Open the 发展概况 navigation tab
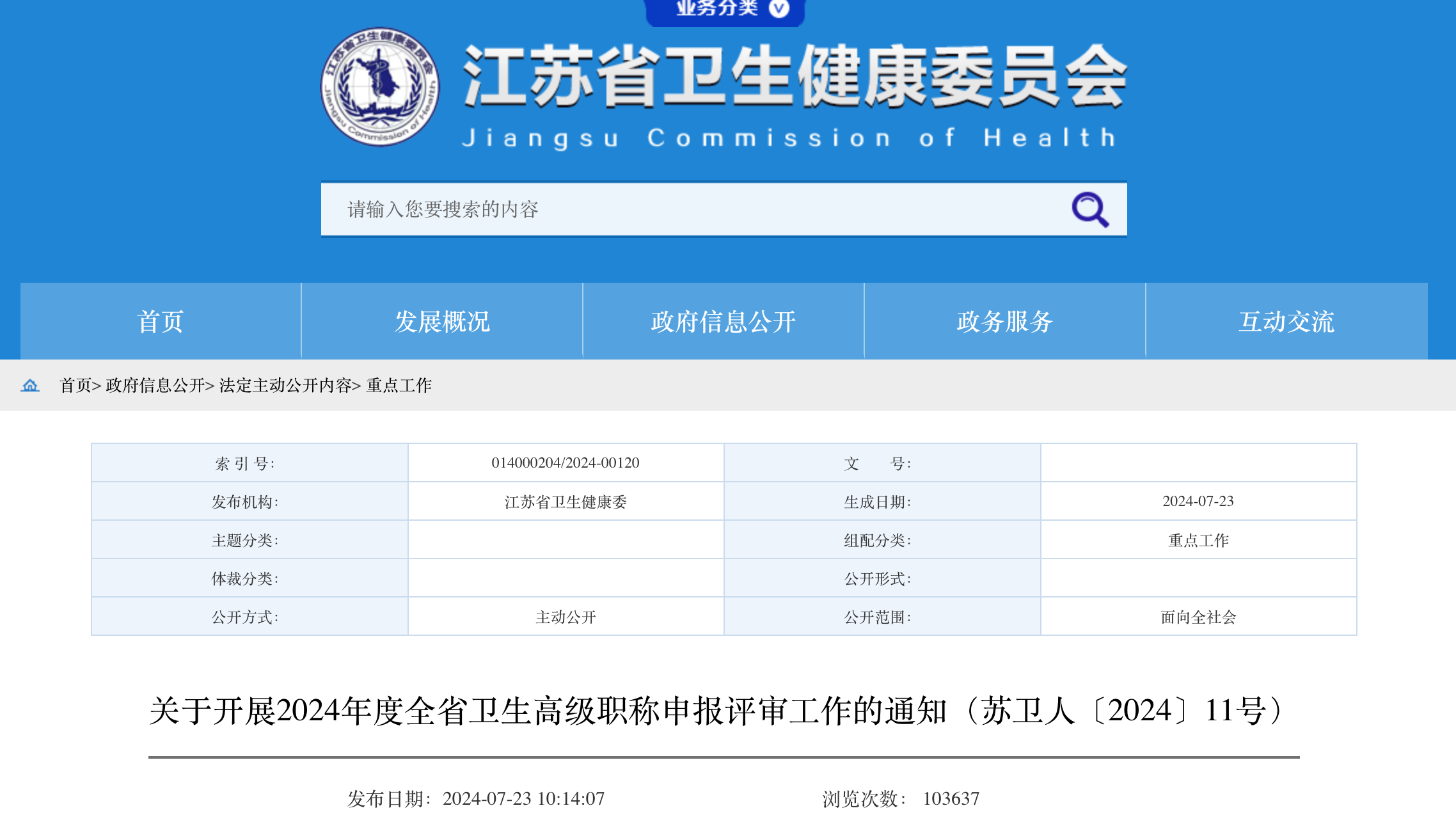This screenshot has height=815, width=1456. coord(442,321)
